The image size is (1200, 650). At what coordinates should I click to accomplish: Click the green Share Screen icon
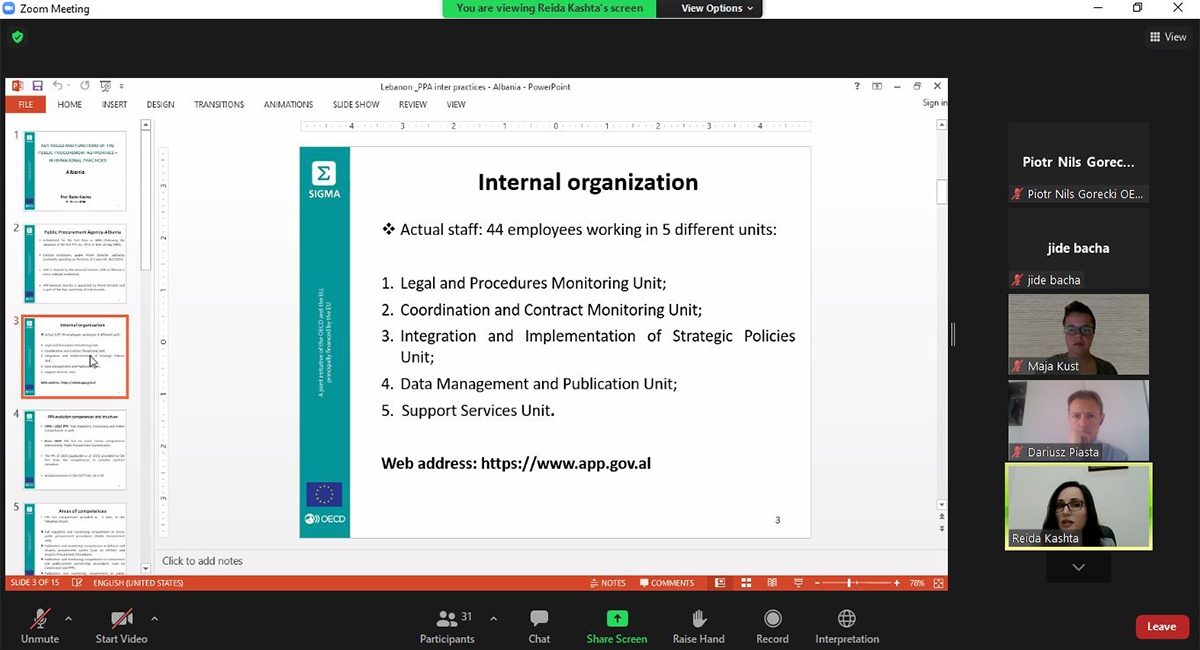click(617, 619)
